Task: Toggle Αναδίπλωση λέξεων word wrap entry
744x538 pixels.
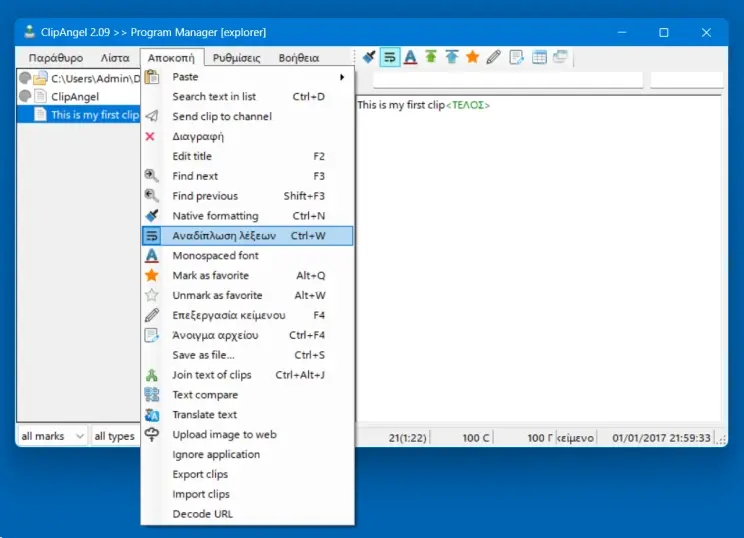Action: tap(248, 236)
